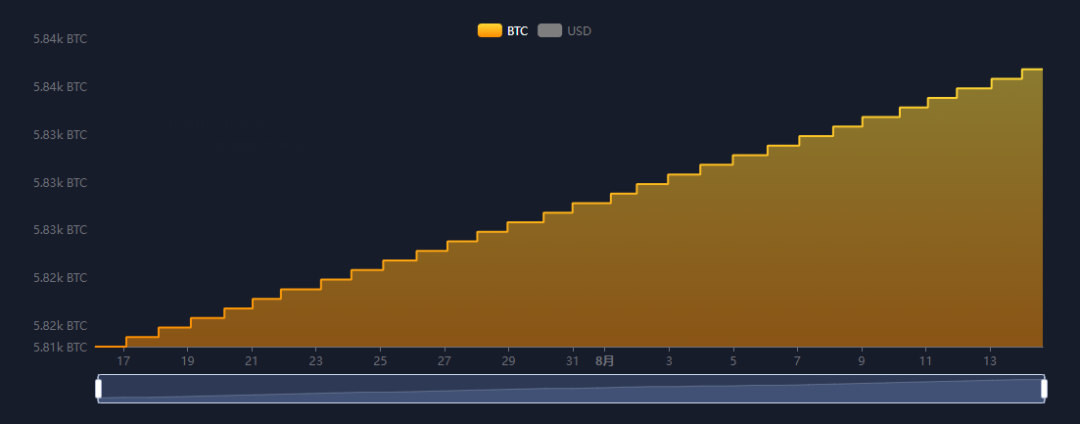
Task: Click the 8月 month axis label
Action: click(x=605, y=361)
